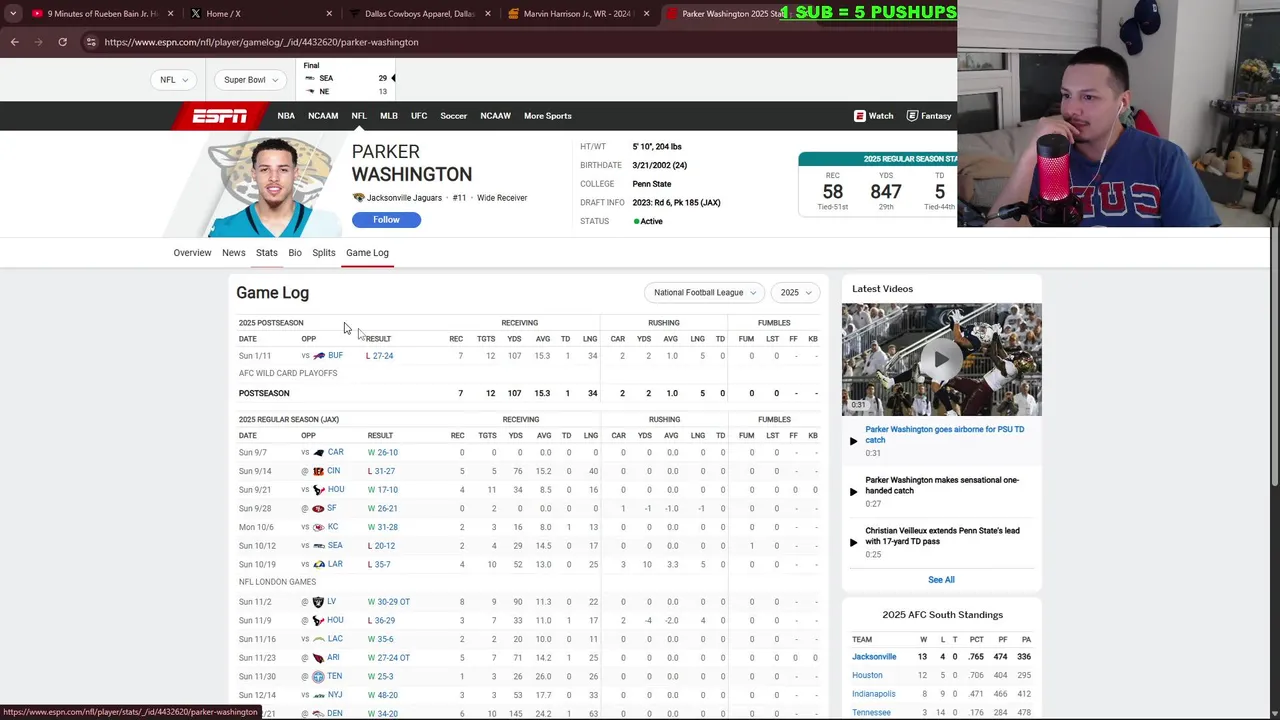
Task: Follow Parker Washington with the Follow button
Action: (x=386, y=220)
